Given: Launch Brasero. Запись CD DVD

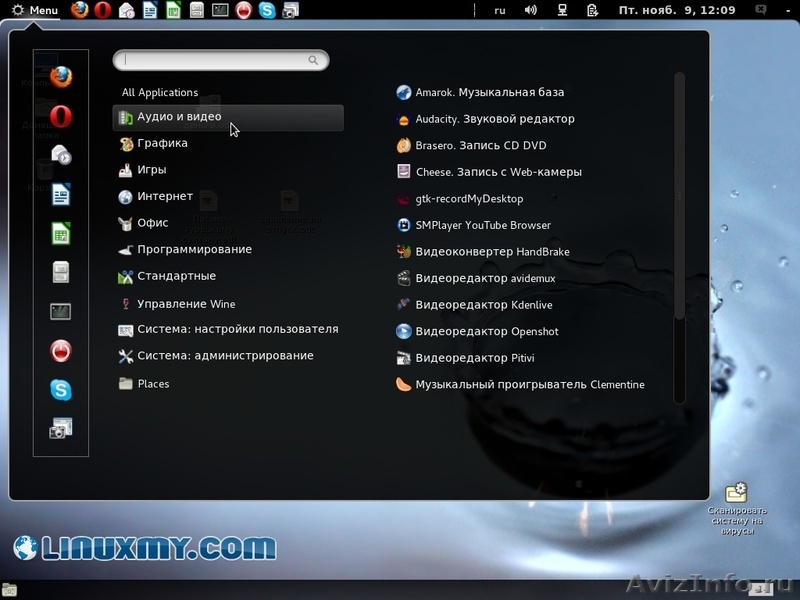Looking at the screenshot, I should coord(471,145).
